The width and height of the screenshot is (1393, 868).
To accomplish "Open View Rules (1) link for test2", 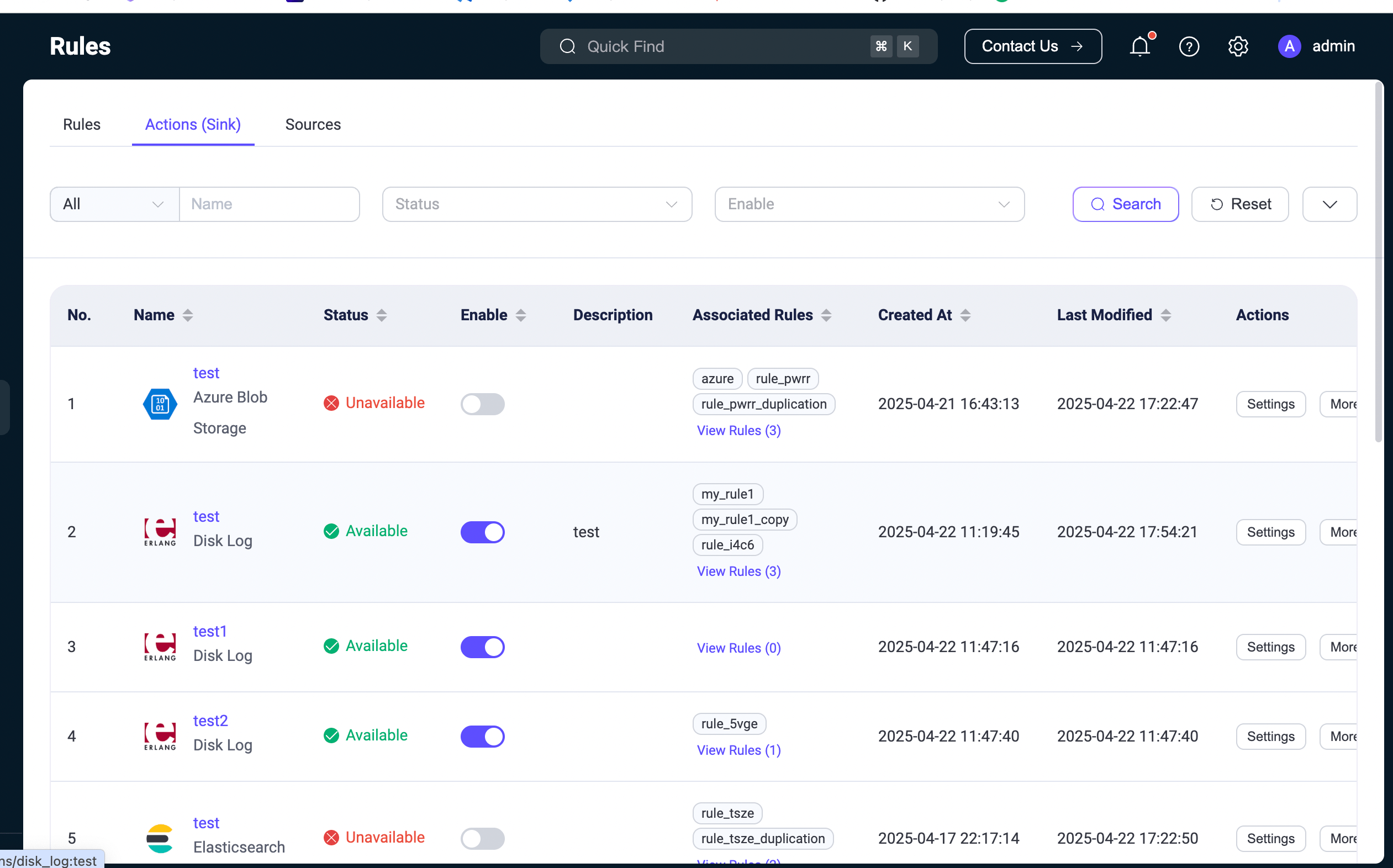I will click(738, 750).
